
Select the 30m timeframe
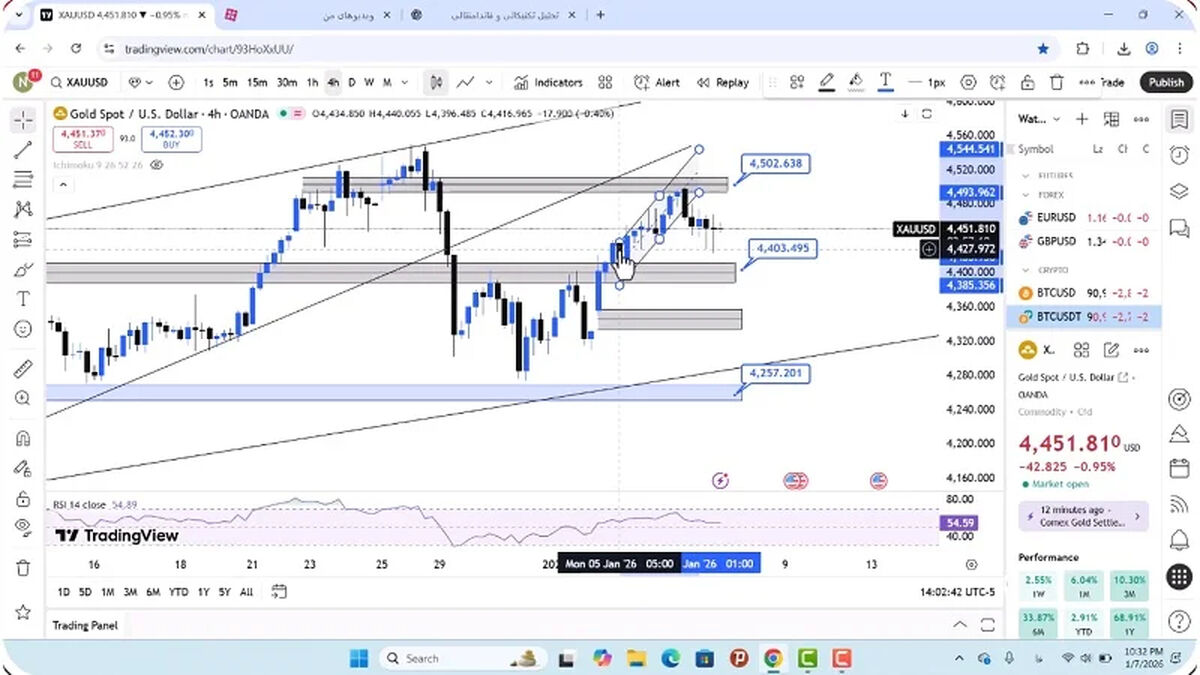point(286,83)
